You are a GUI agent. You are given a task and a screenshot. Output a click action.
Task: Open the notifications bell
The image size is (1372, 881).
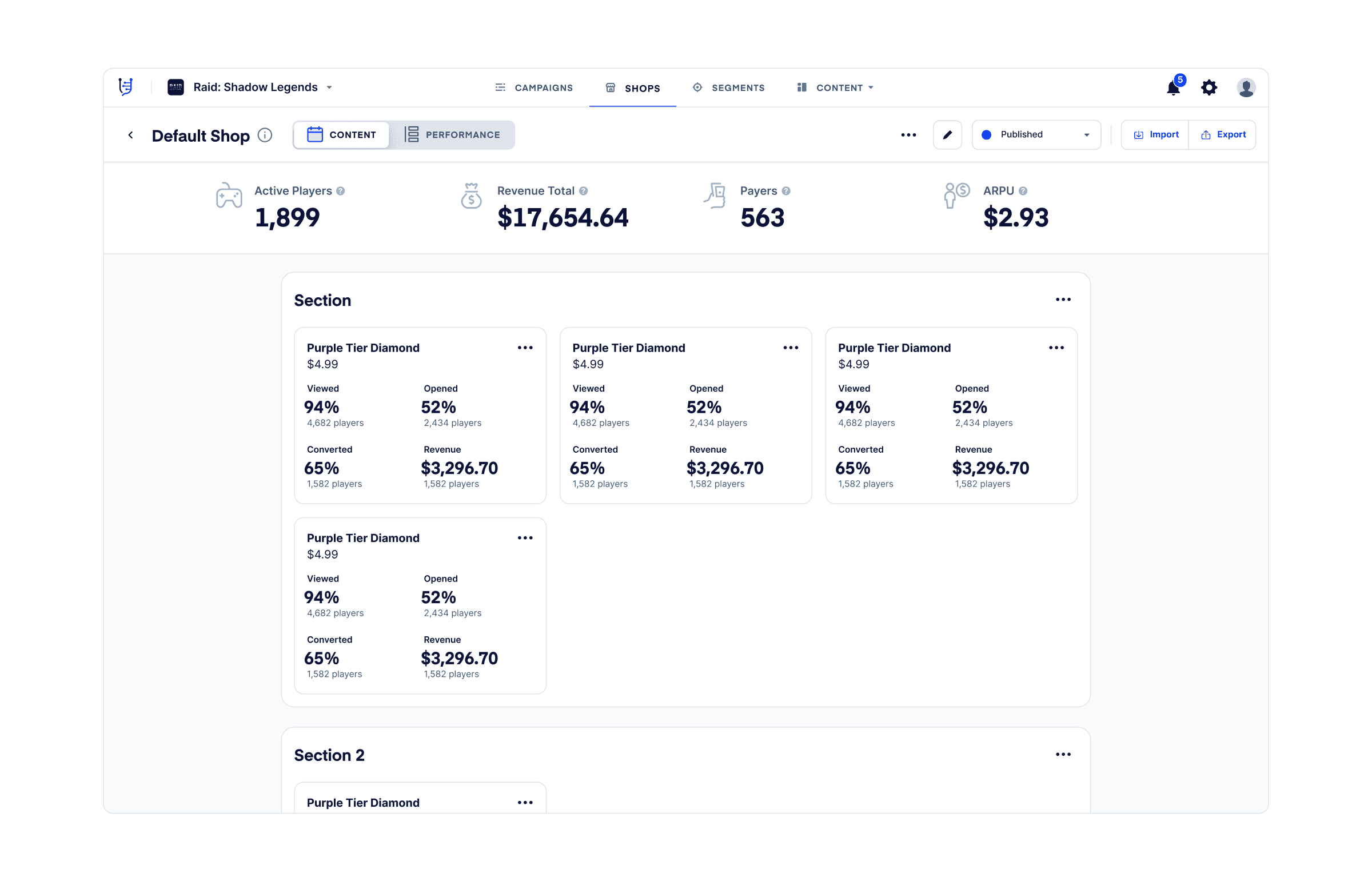[x=1173, y=87]
